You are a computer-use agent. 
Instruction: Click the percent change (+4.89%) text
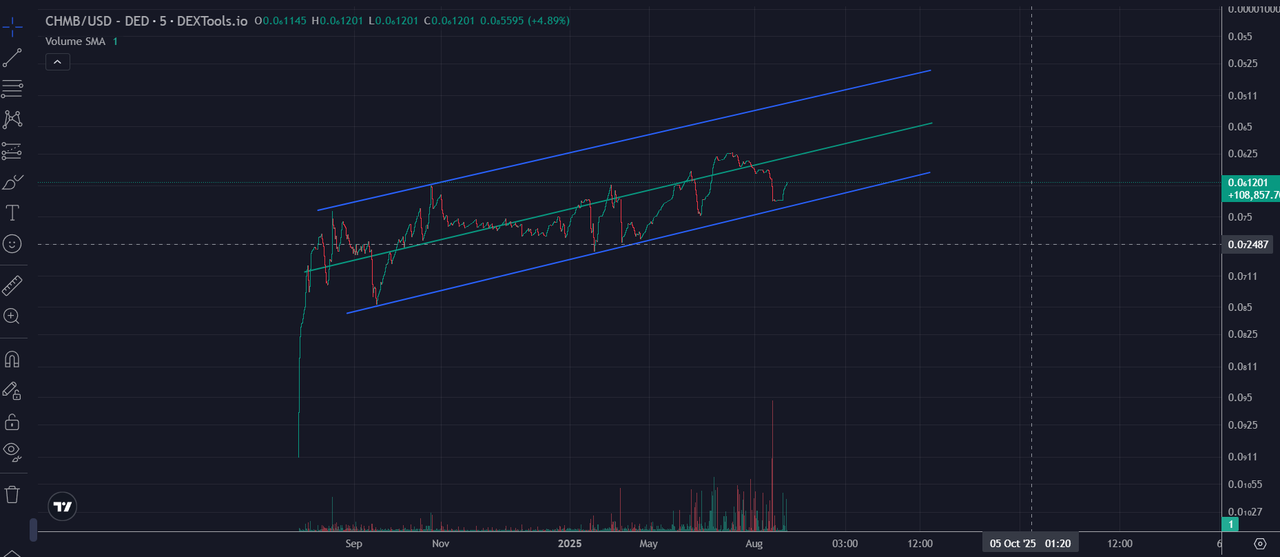pos(548,20)
